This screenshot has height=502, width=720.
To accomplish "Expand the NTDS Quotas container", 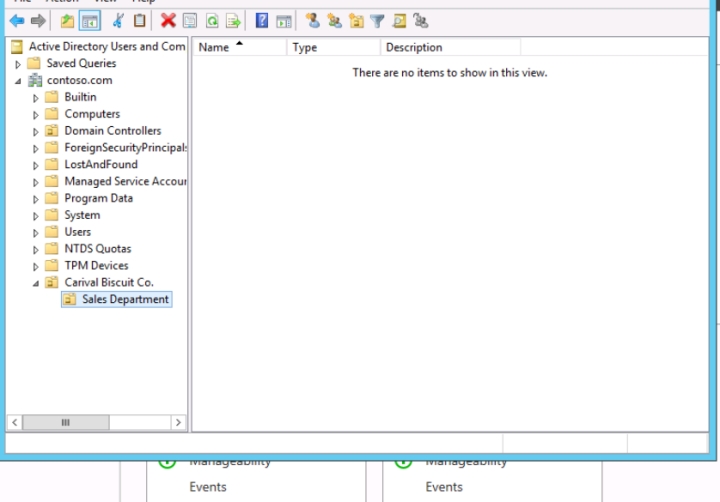I will pyautogui.click(x=35, y=250).
